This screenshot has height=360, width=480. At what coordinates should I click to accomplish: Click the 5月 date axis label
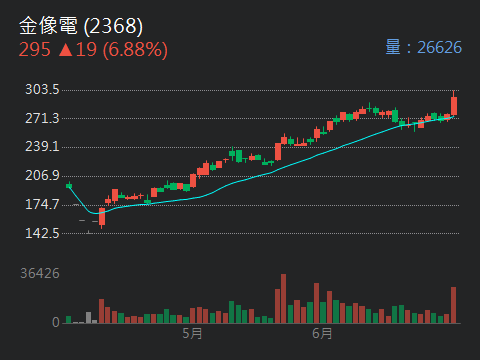192,333
